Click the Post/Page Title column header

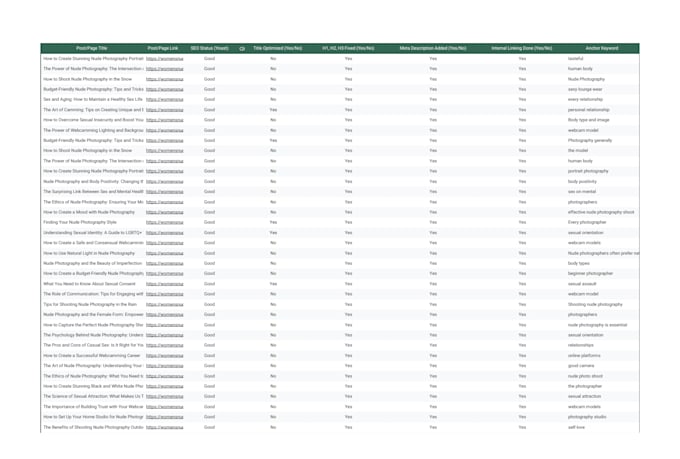click(92, 48)
